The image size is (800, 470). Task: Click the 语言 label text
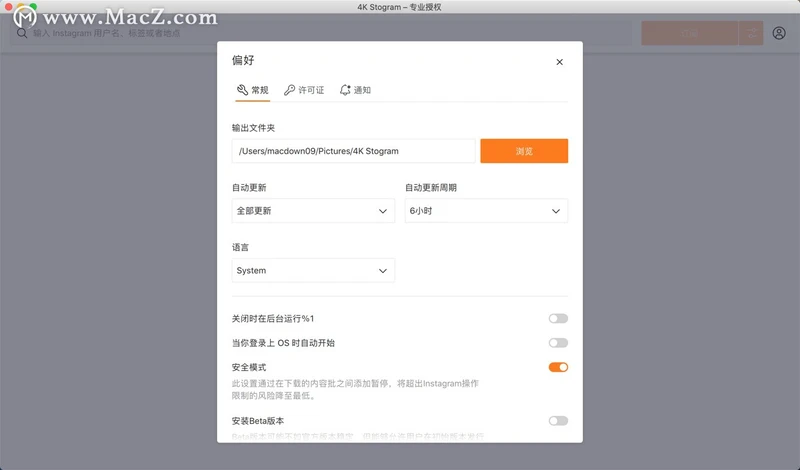tap(240, 248)
